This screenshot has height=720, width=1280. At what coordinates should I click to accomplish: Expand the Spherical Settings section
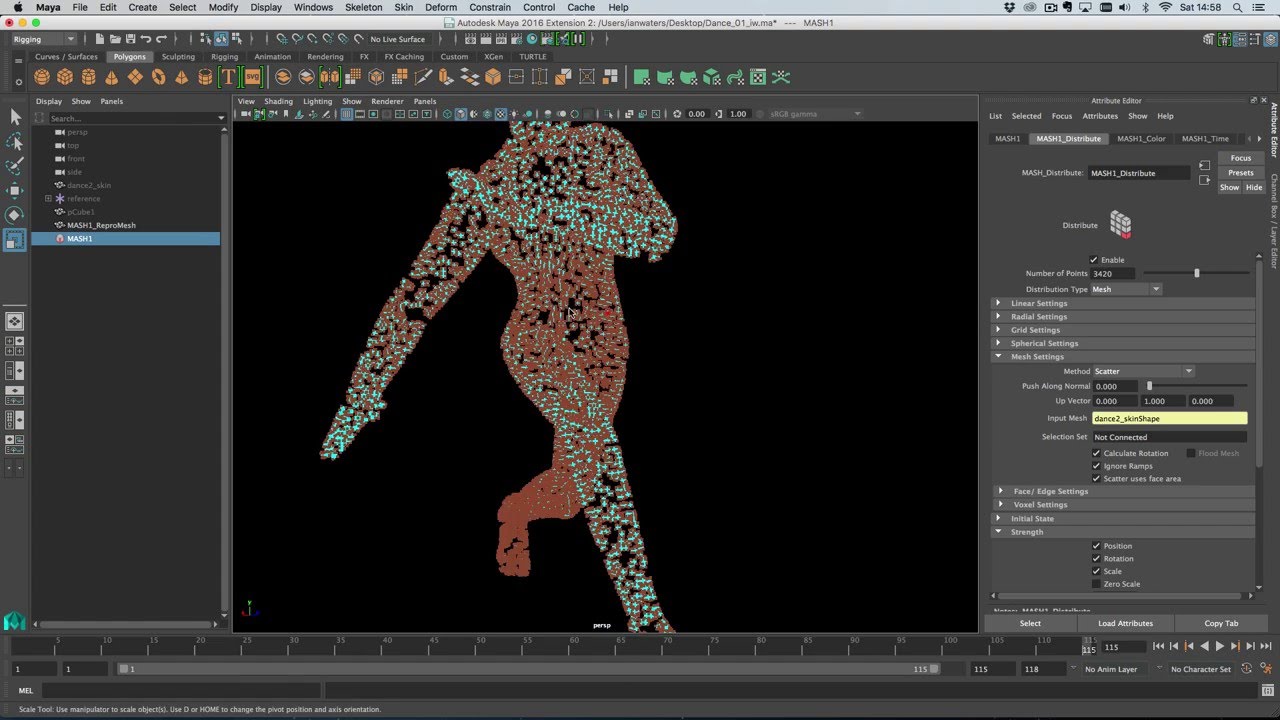point(1124,343)
